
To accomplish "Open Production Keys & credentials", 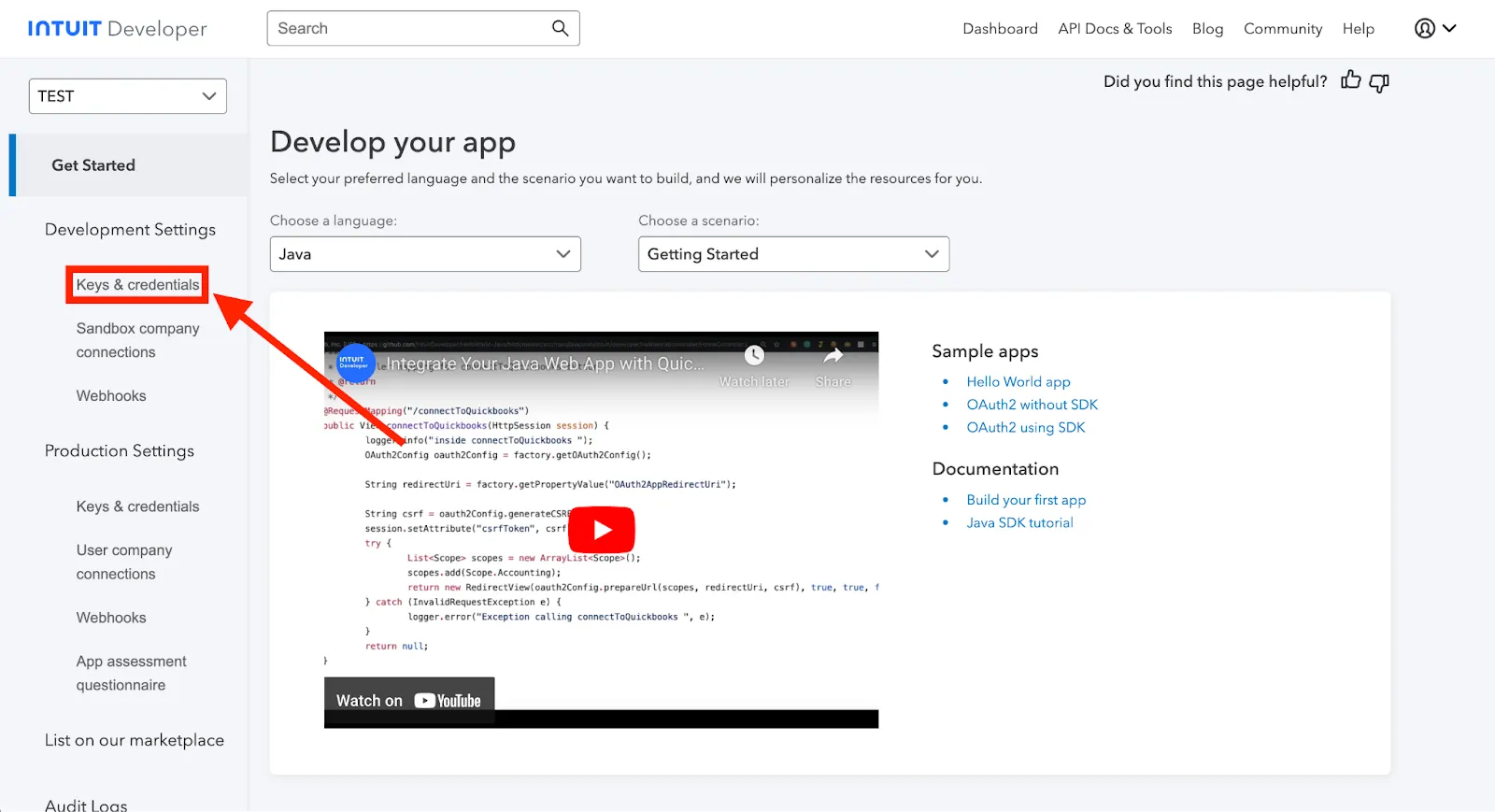I will click(137, 506).
